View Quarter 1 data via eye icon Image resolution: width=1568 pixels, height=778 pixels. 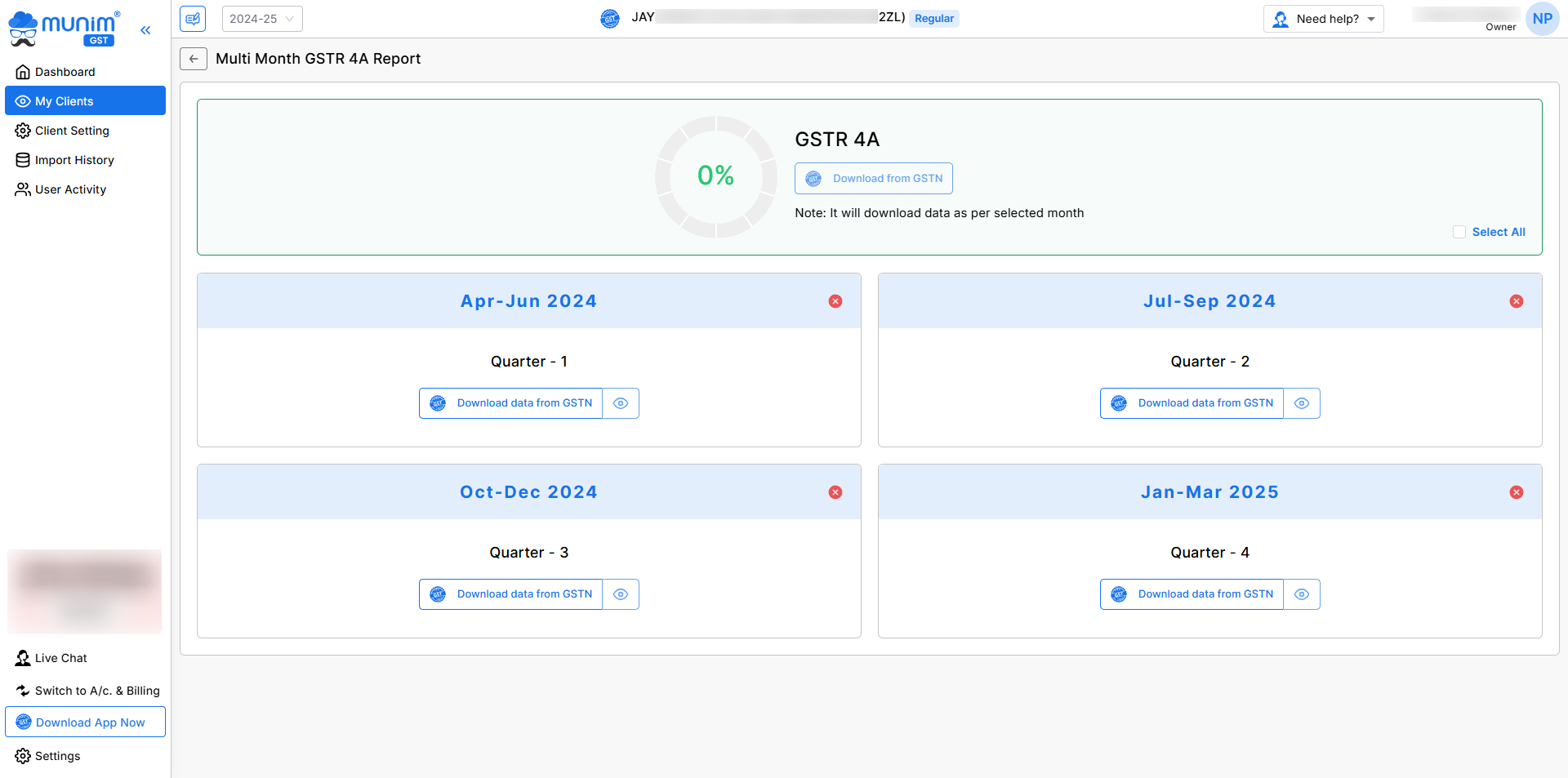621,403
